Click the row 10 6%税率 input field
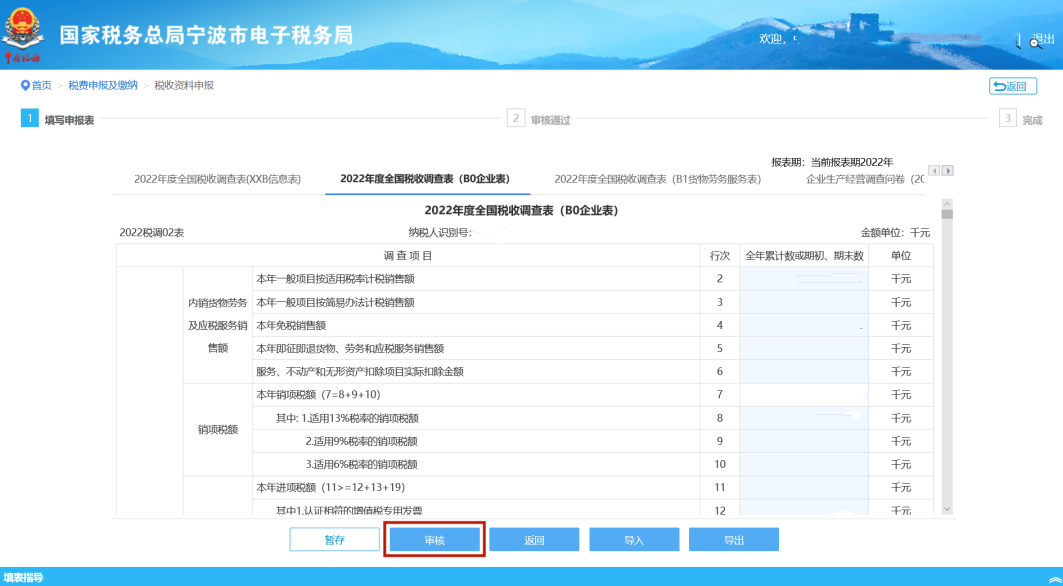 804,465
